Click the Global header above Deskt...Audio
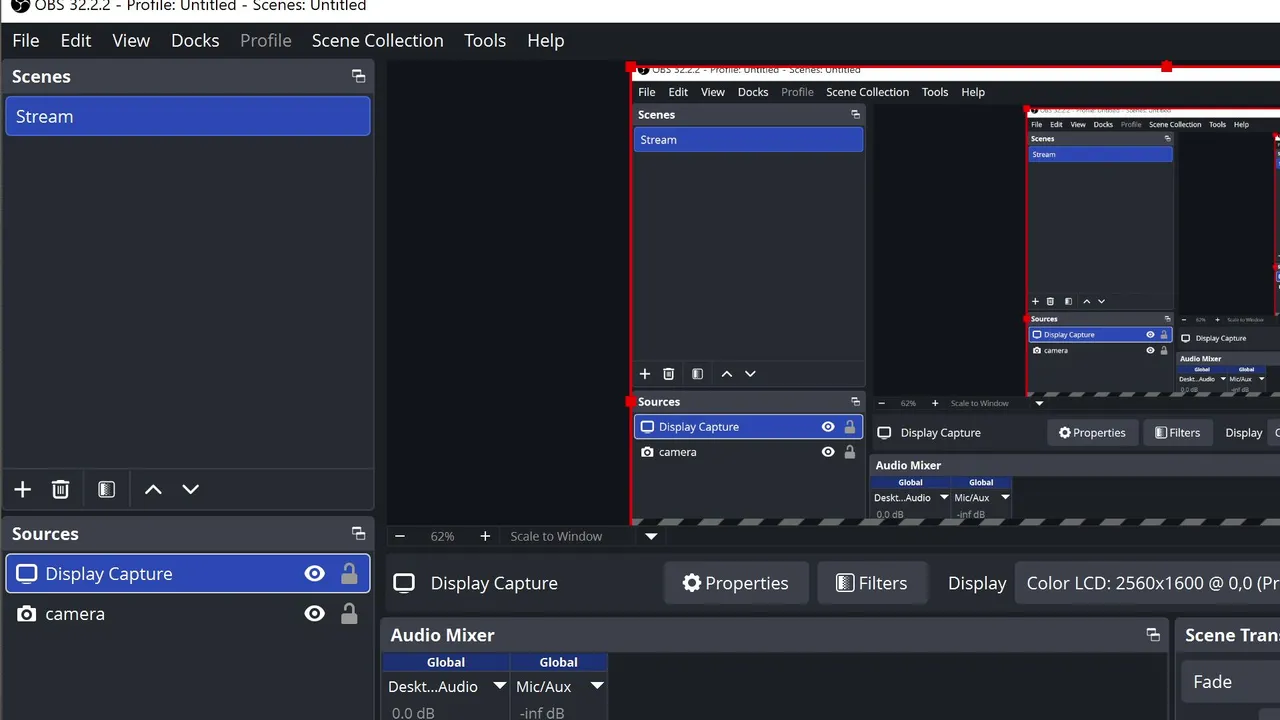Screen dimensions: 1280x720 pyautogui.click(x=446, y=662)
